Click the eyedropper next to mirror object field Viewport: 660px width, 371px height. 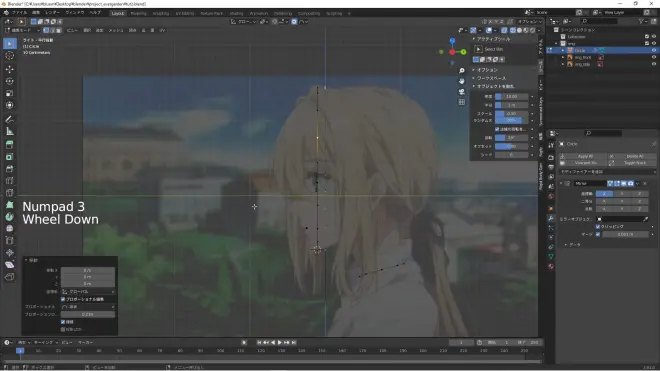pyautogui.click(x=646, y=219)
